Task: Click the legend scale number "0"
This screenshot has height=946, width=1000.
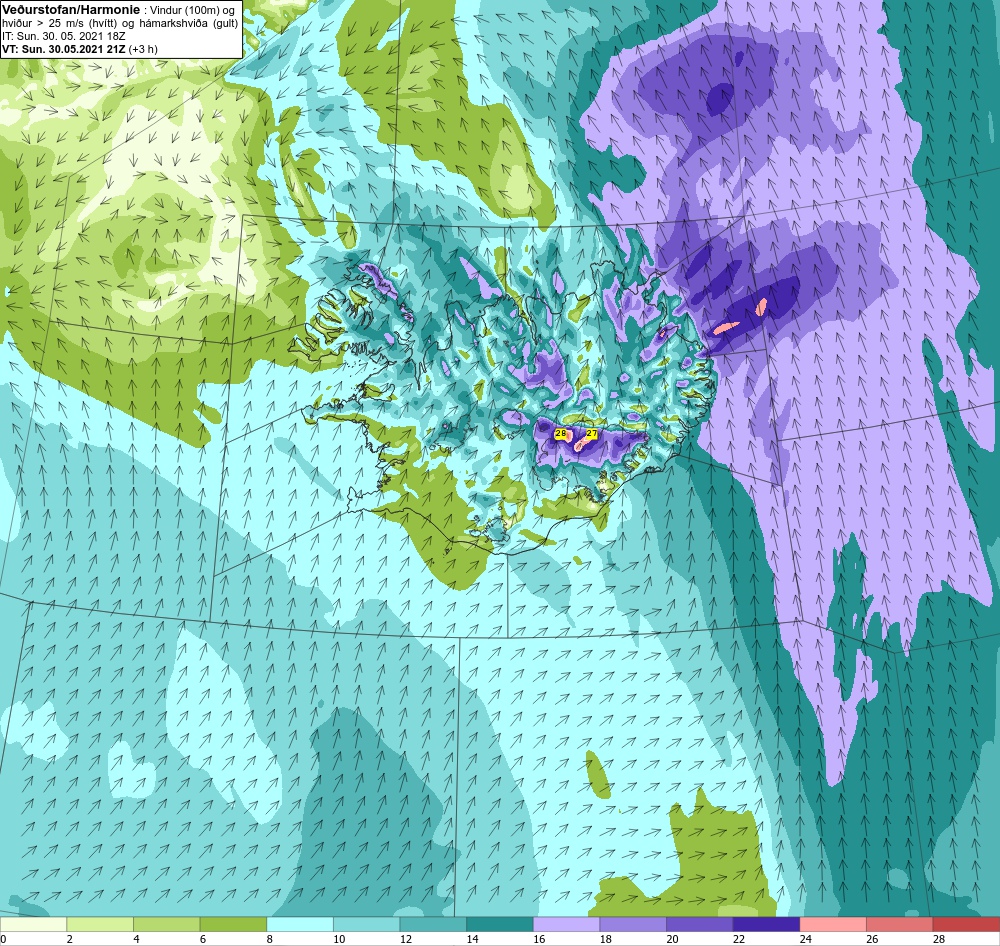Action: [3, 939]
